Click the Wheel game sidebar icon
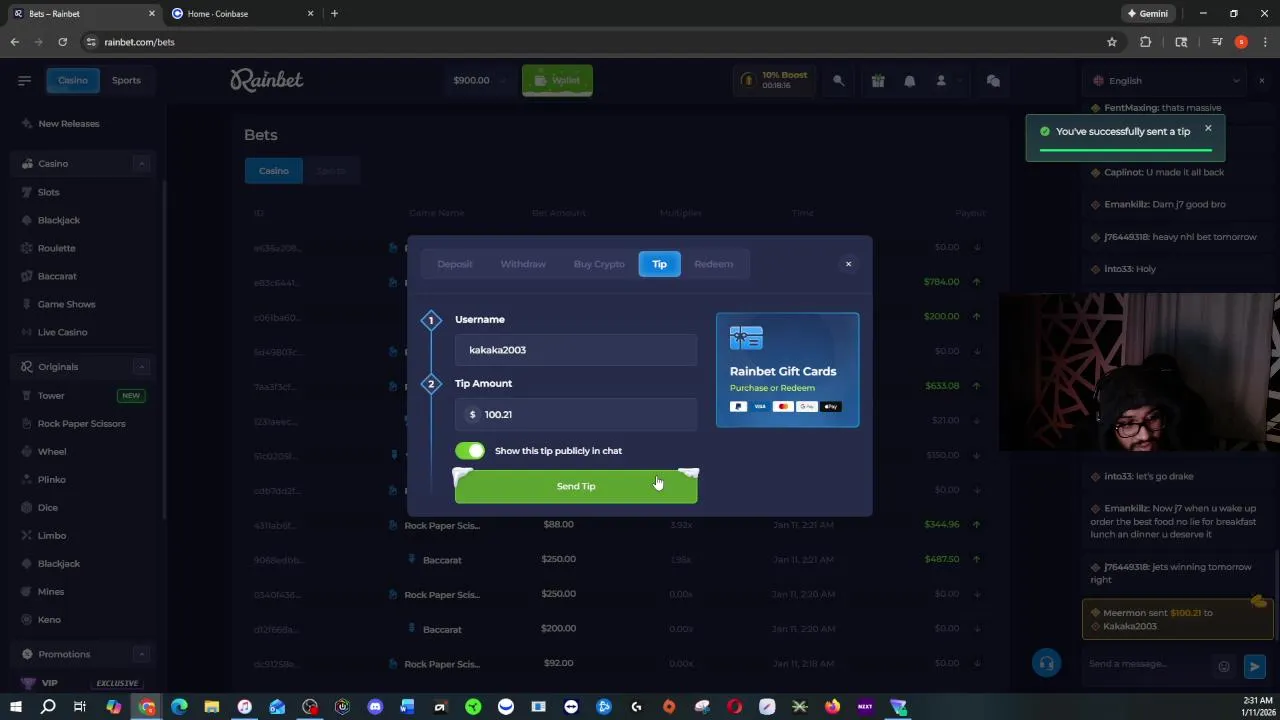The image size is (1280, 720). tap(28, 452)
